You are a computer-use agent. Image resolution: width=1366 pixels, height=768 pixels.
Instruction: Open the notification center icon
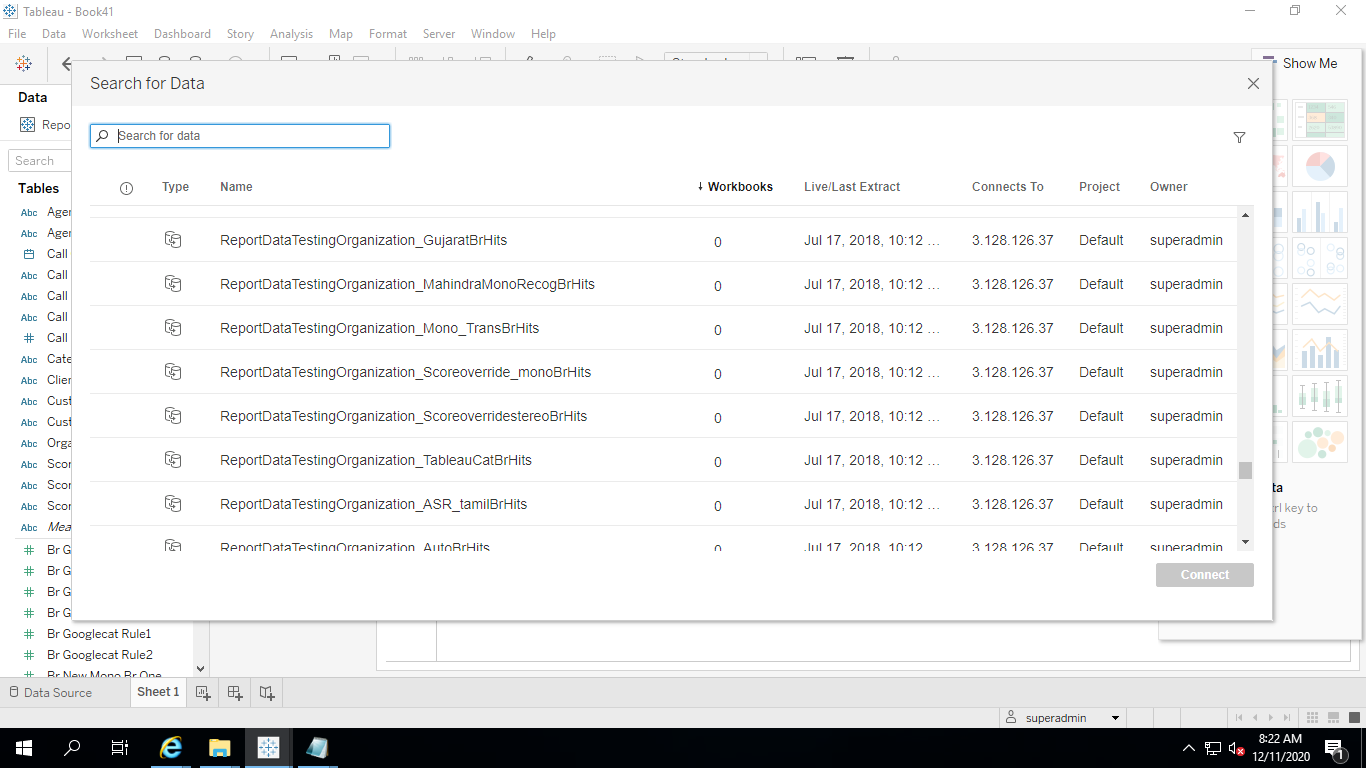coord(1334,748)
